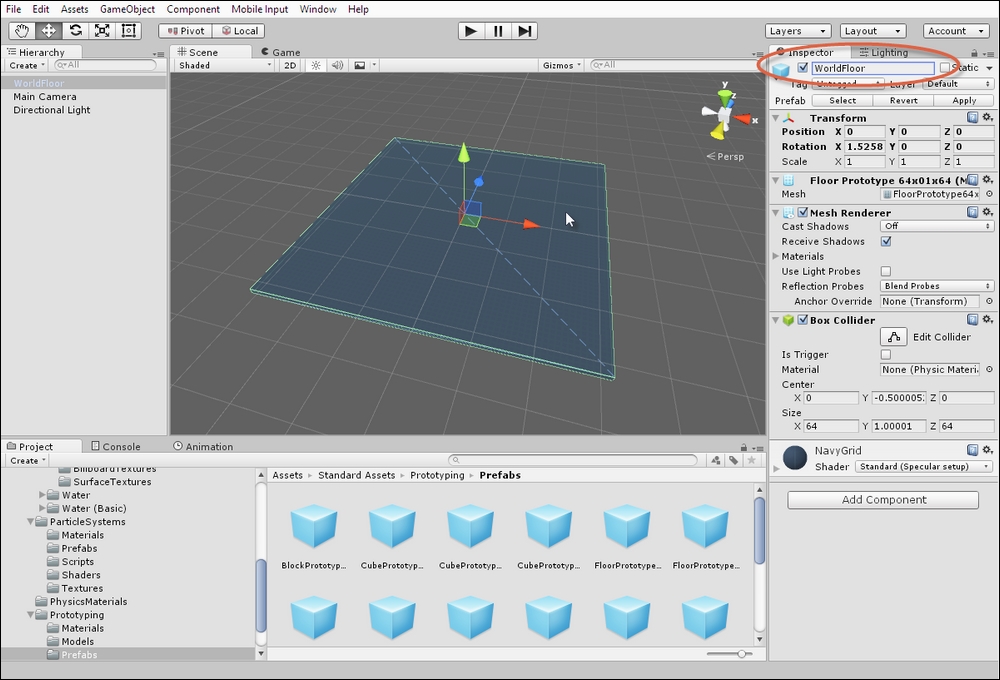Image resolution: width=1000 pixels, height=680 pixels.
Task: Open the Cast Shadows dropdown
Action: (936, 226)
